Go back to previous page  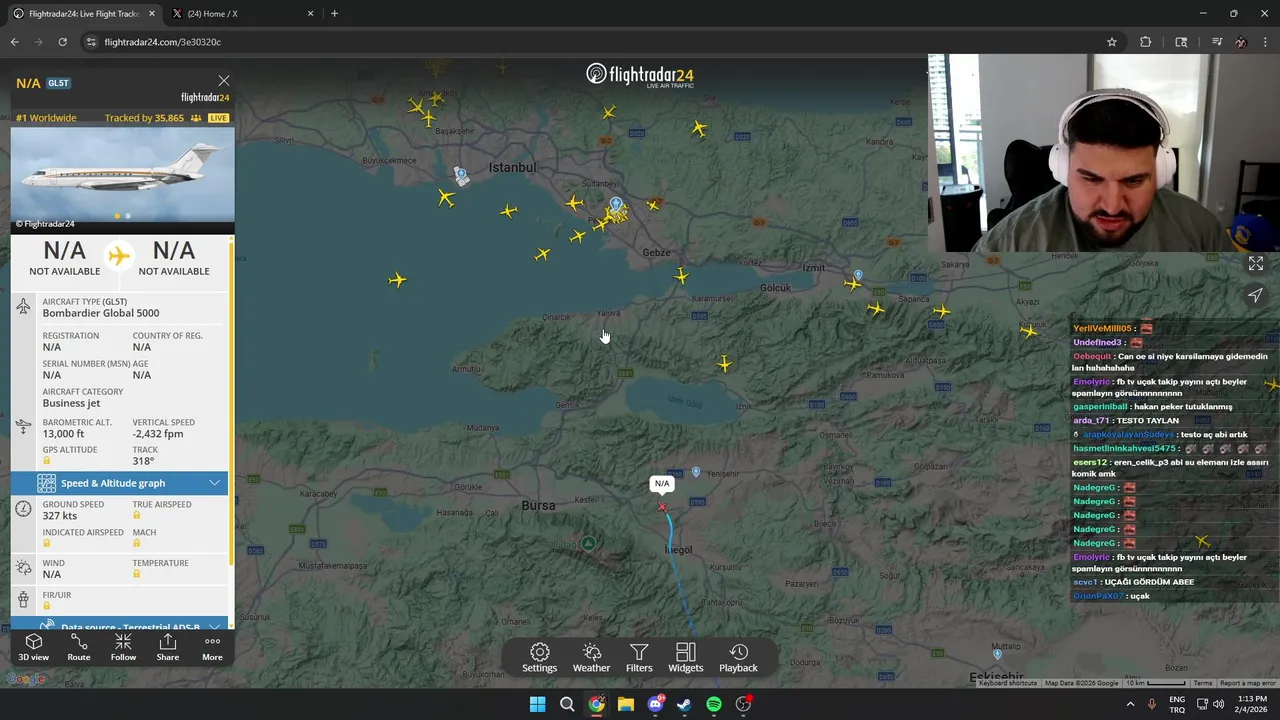15,42
